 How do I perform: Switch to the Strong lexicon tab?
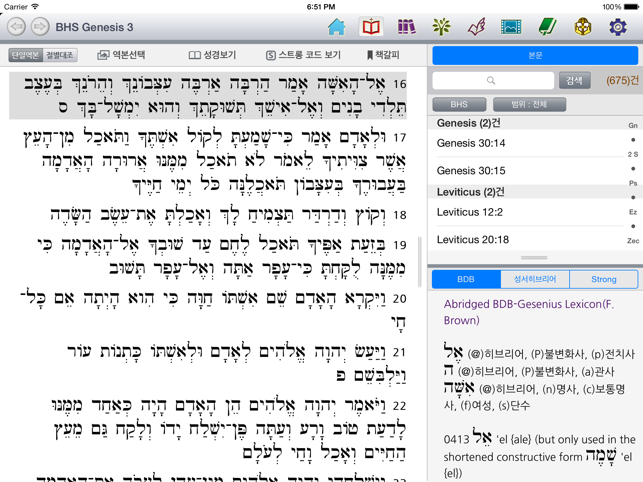tap(603, 279)
